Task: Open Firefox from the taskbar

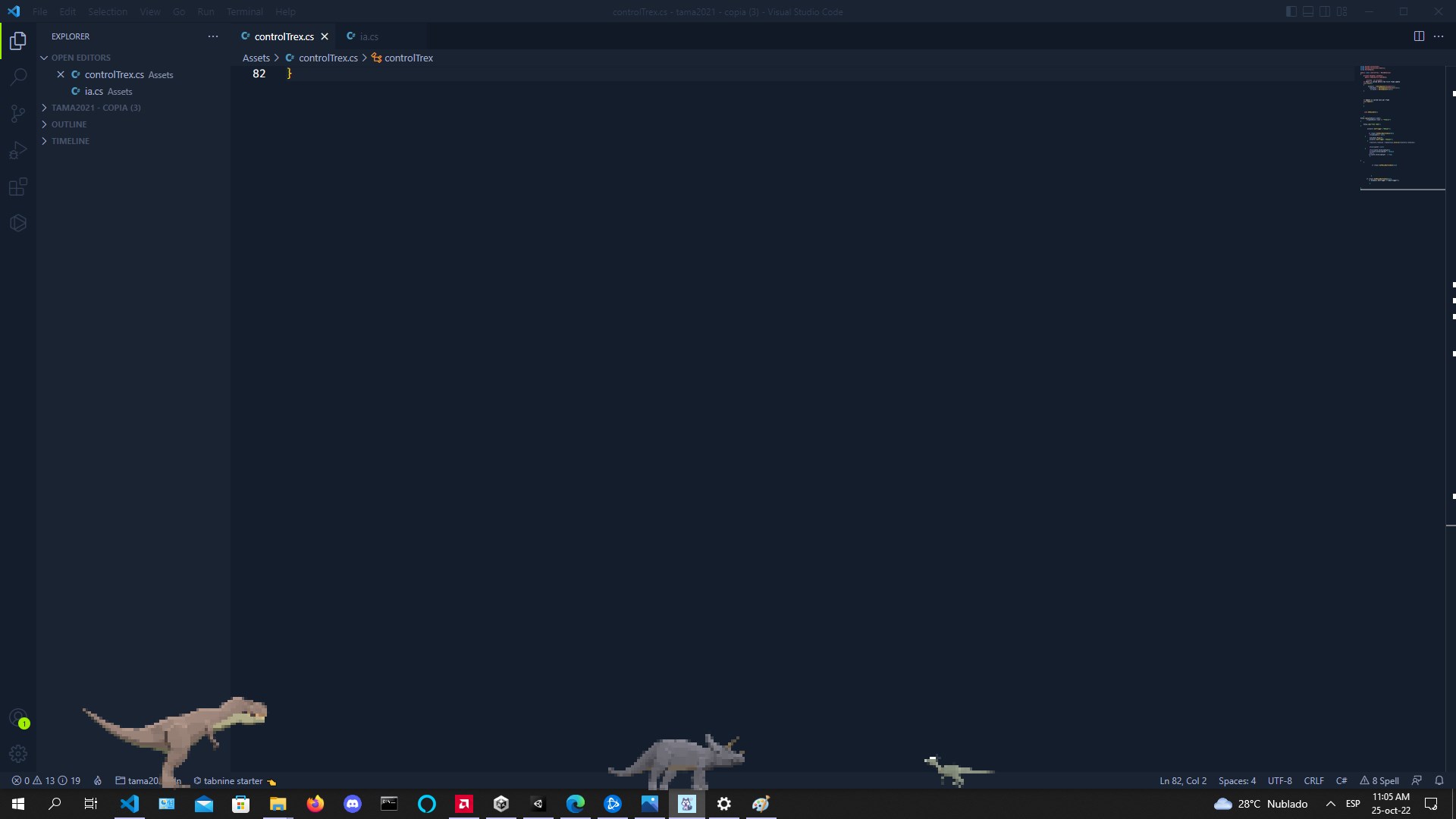Action: tap(315, 804)
